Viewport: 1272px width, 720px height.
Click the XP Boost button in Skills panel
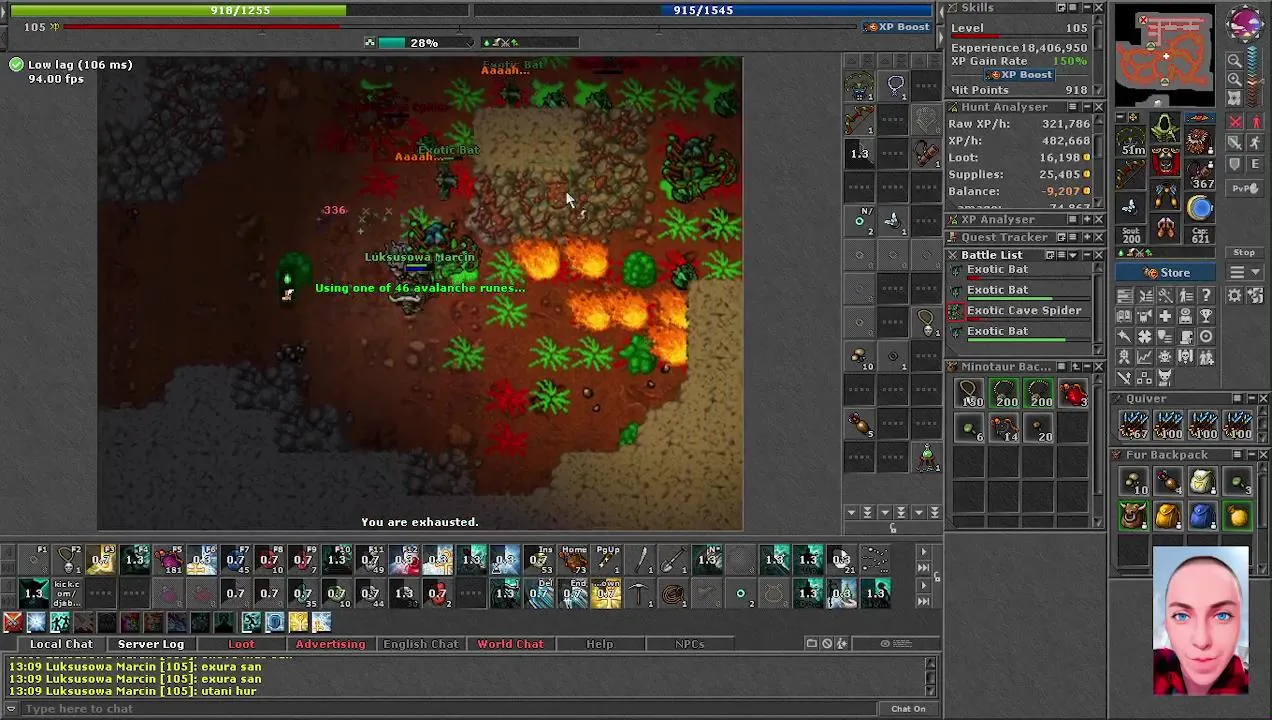(x=1019, y=75)
